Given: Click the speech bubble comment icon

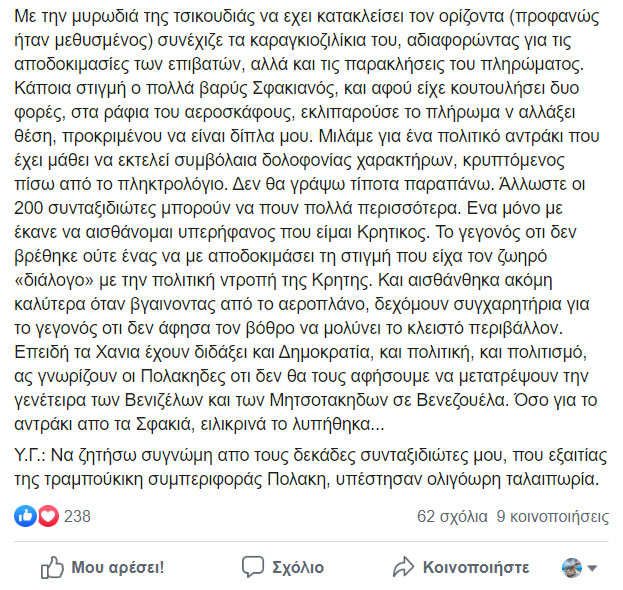Looking at the screenshot, I should click(x=253, y=567).
